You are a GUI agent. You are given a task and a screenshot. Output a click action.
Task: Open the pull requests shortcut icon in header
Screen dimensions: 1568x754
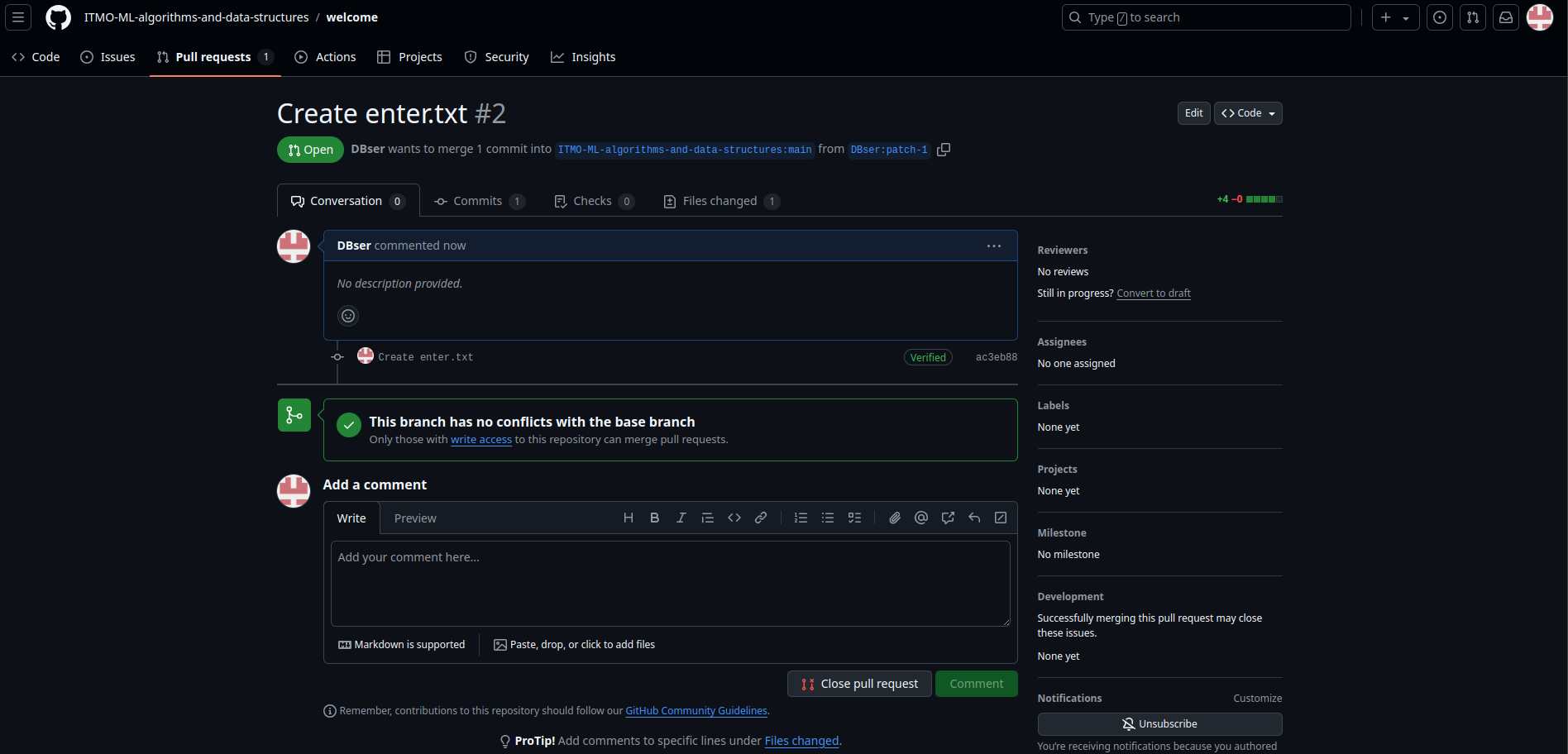pos(1473,17)
